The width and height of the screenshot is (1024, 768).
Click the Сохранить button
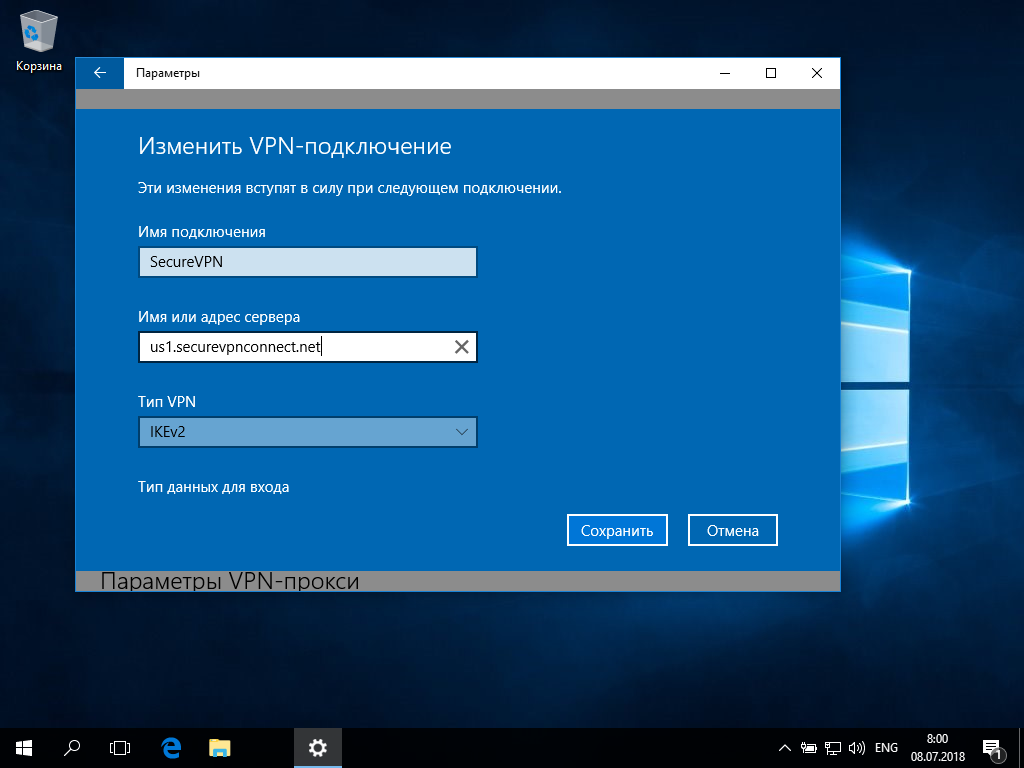pos(617,530)
